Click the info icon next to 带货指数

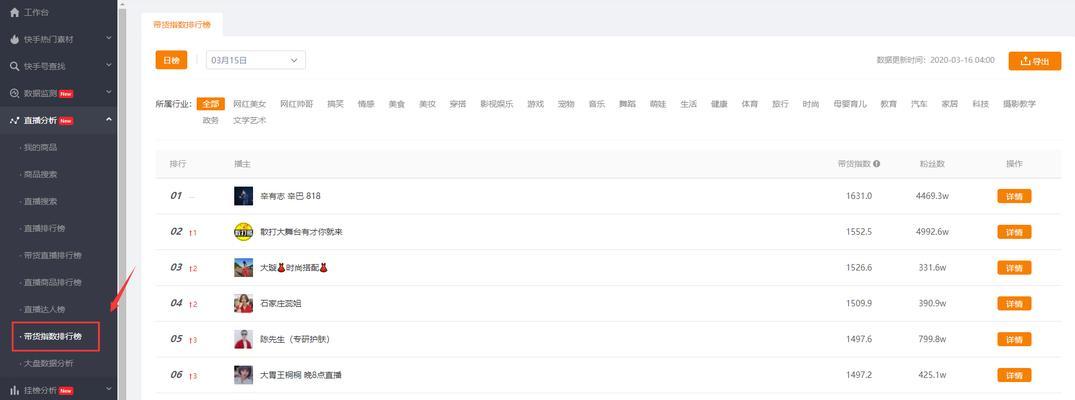pyautogui.click(x=877, y=164)
